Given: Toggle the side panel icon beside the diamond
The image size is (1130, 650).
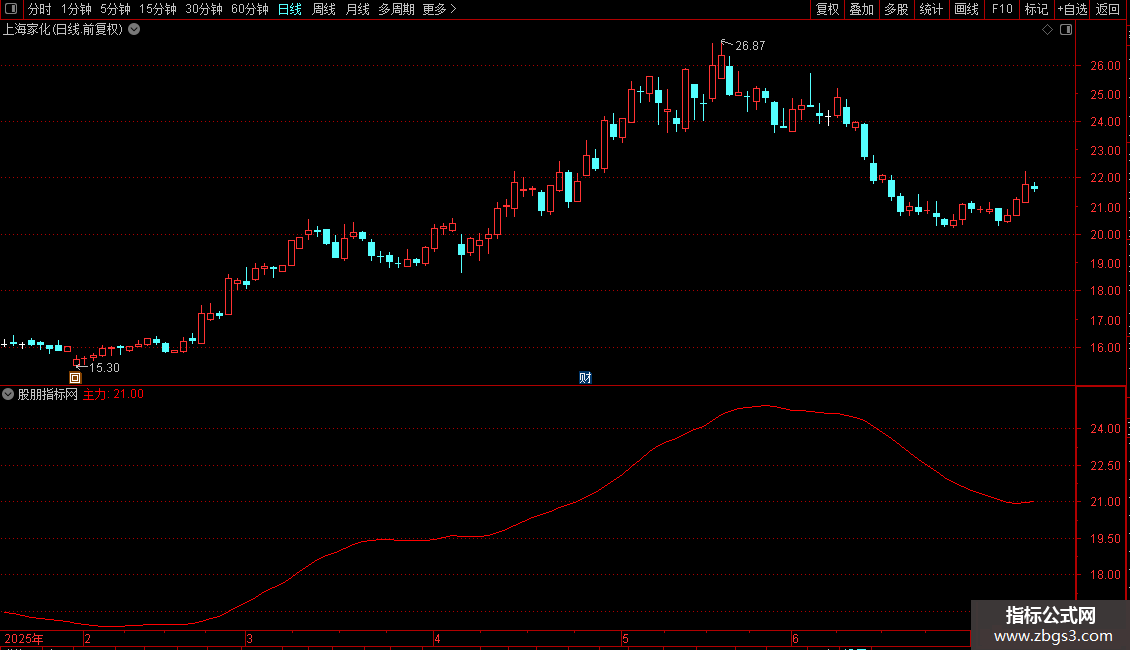Looking at the screenshot, I should 1066,30.
